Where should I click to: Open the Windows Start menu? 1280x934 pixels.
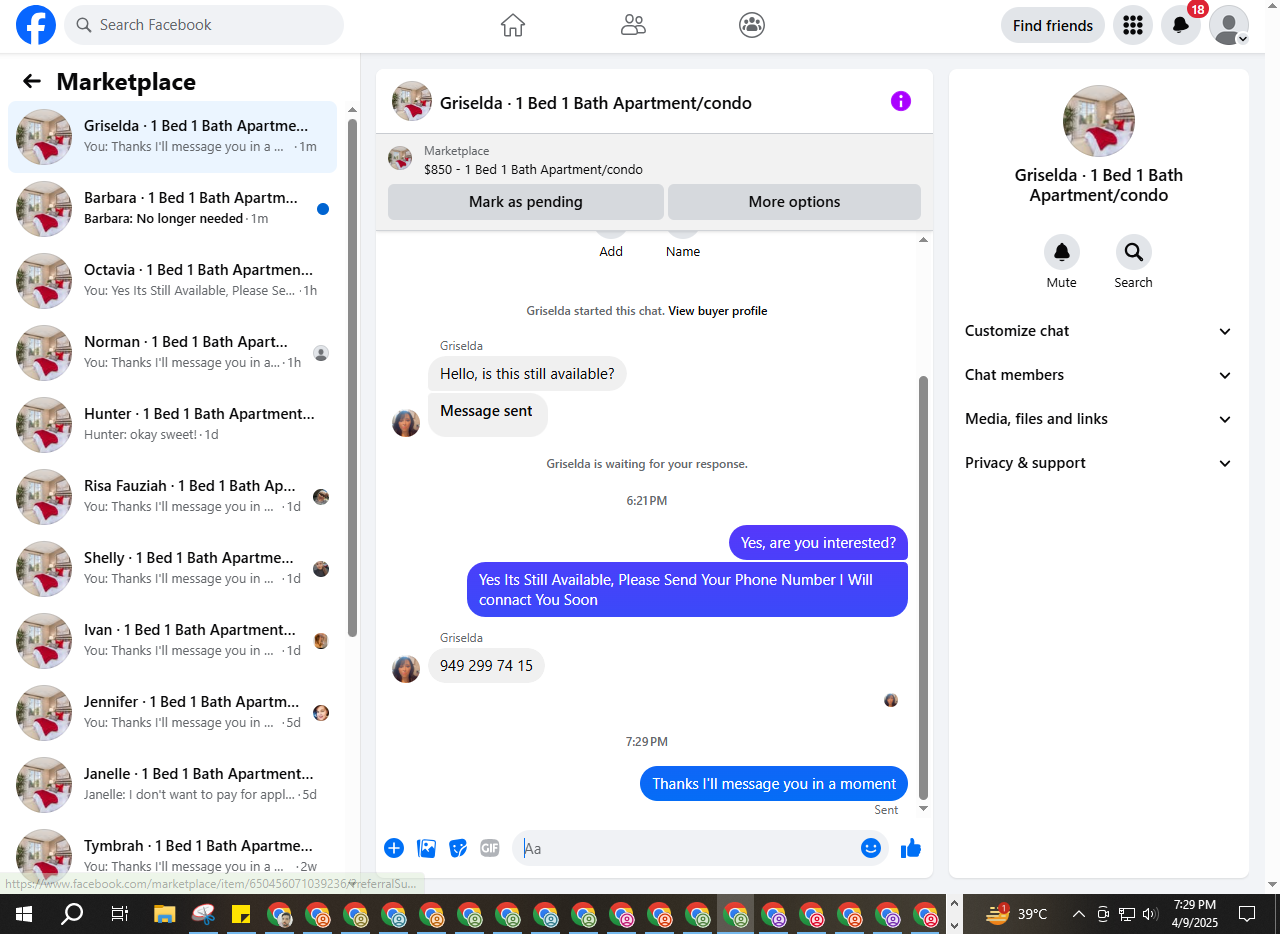(x=23, y=914)
